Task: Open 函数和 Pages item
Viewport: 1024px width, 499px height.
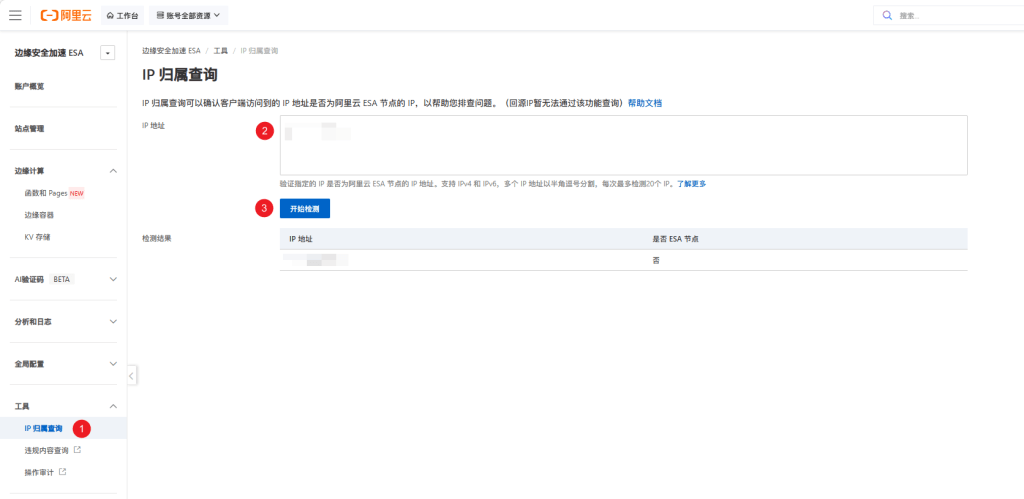Action: (45, 193)
